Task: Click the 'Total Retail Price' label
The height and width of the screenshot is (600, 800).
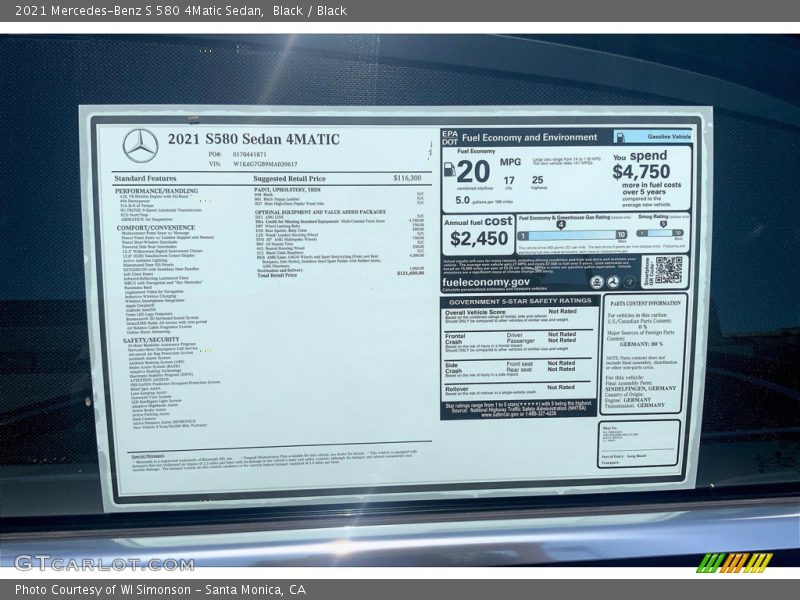Action: (277, 275)
